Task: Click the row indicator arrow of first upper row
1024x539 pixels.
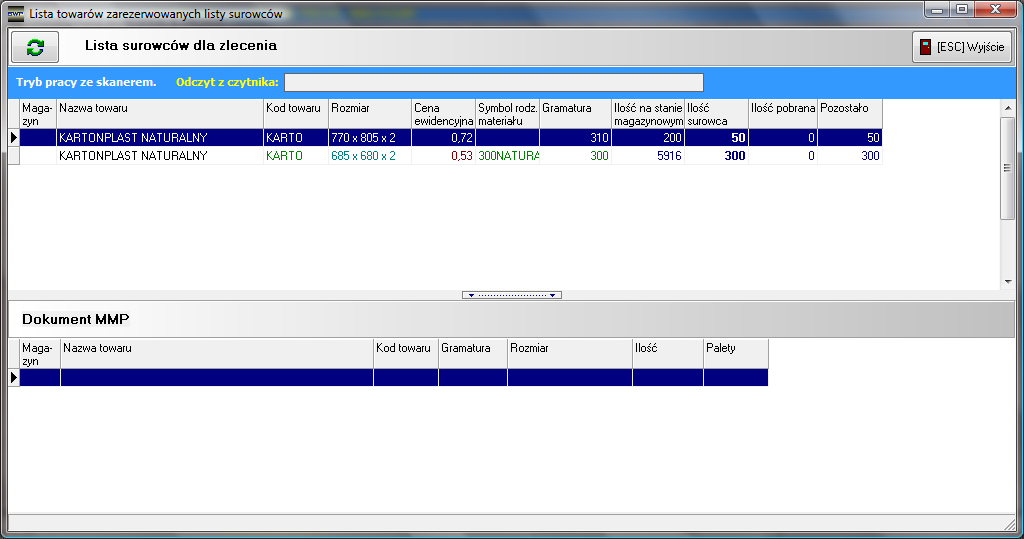Action: pos(14,137)
